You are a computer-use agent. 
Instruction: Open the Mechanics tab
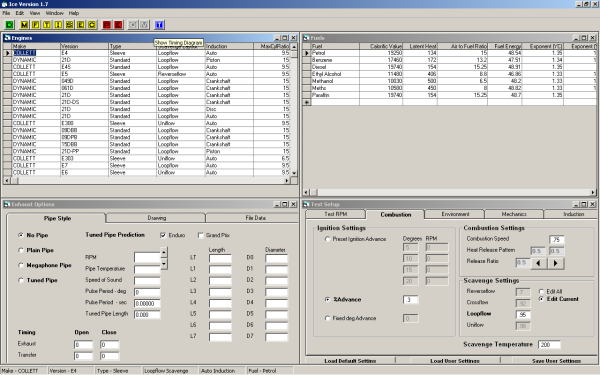tap(514, 214)
